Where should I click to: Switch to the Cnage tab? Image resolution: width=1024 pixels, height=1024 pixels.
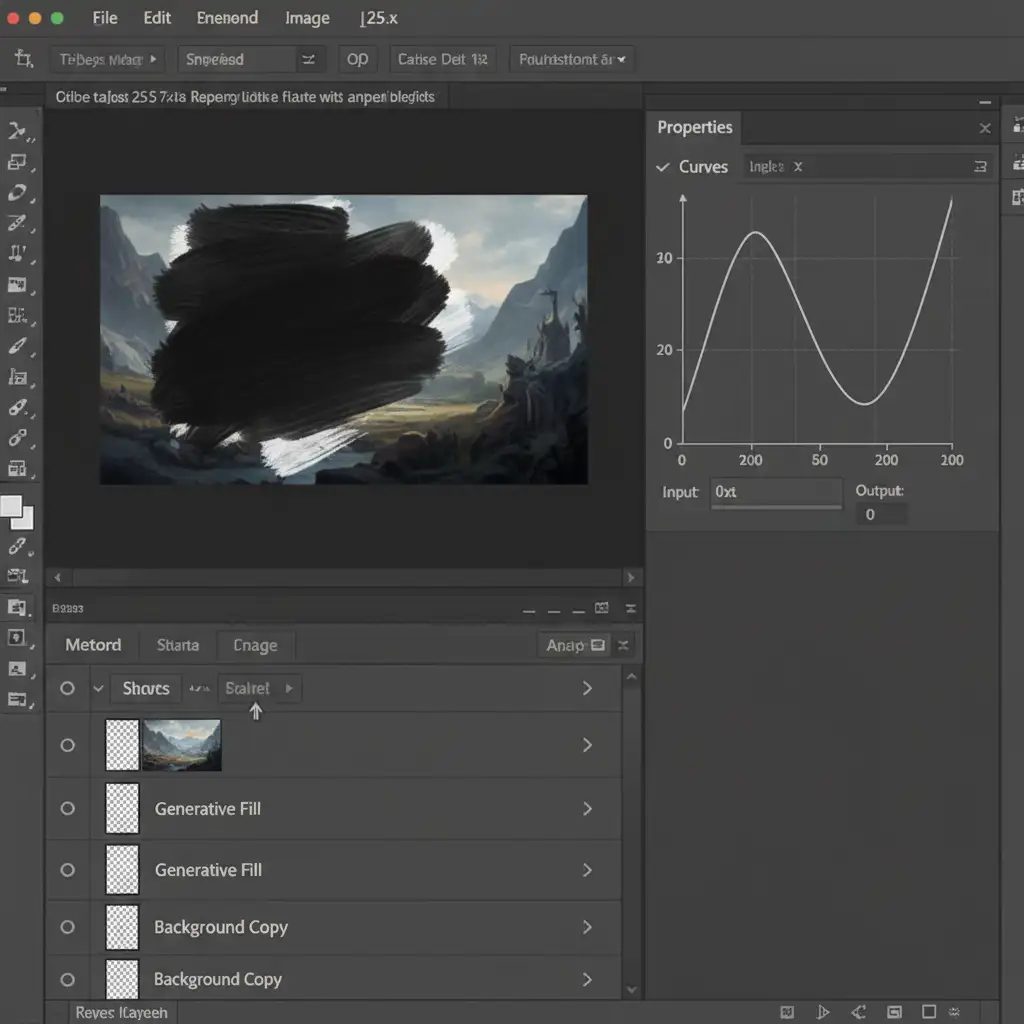point(255,645)
